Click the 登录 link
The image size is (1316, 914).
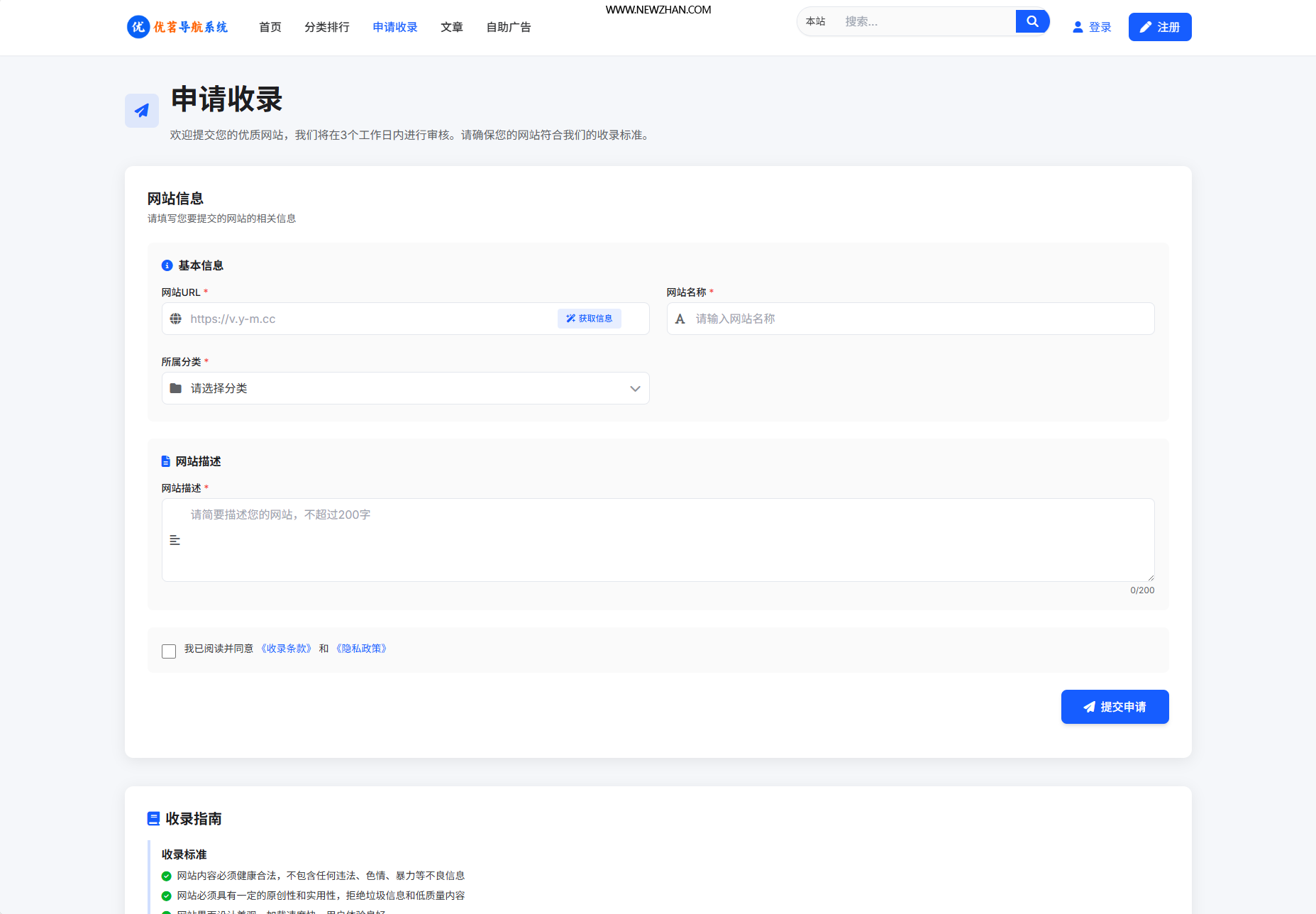pyautogui.click(x=1092, y=27)
